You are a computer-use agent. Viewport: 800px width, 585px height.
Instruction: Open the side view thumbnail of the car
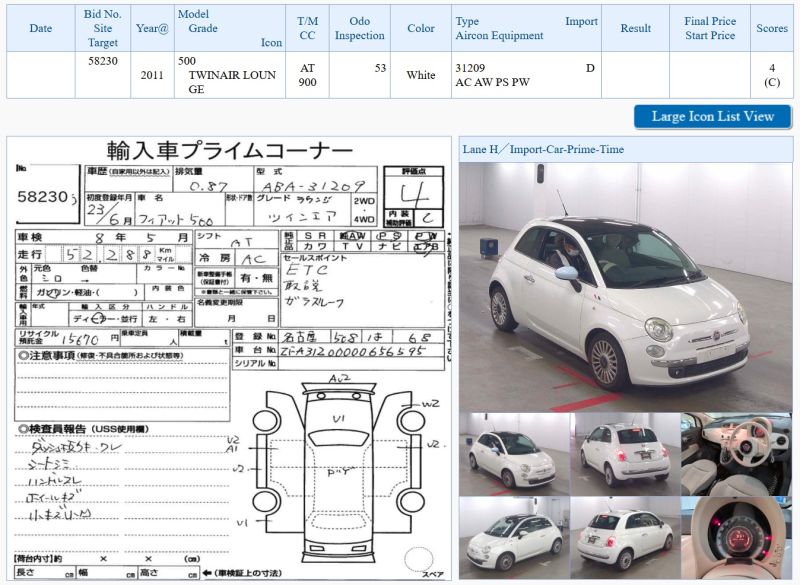[514, 538]
